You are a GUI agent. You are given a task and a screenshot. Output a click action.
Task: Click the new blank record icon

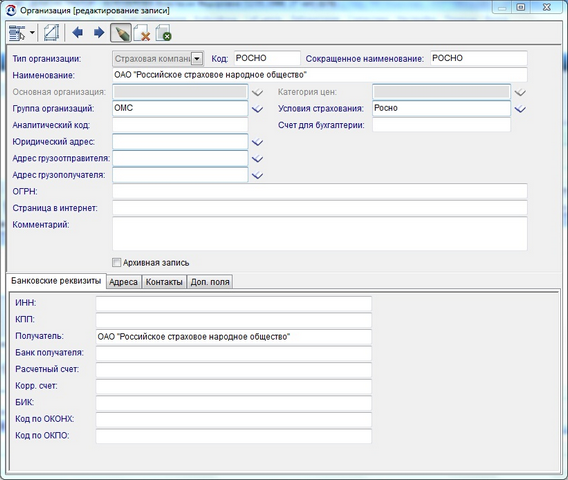point(51,33)
